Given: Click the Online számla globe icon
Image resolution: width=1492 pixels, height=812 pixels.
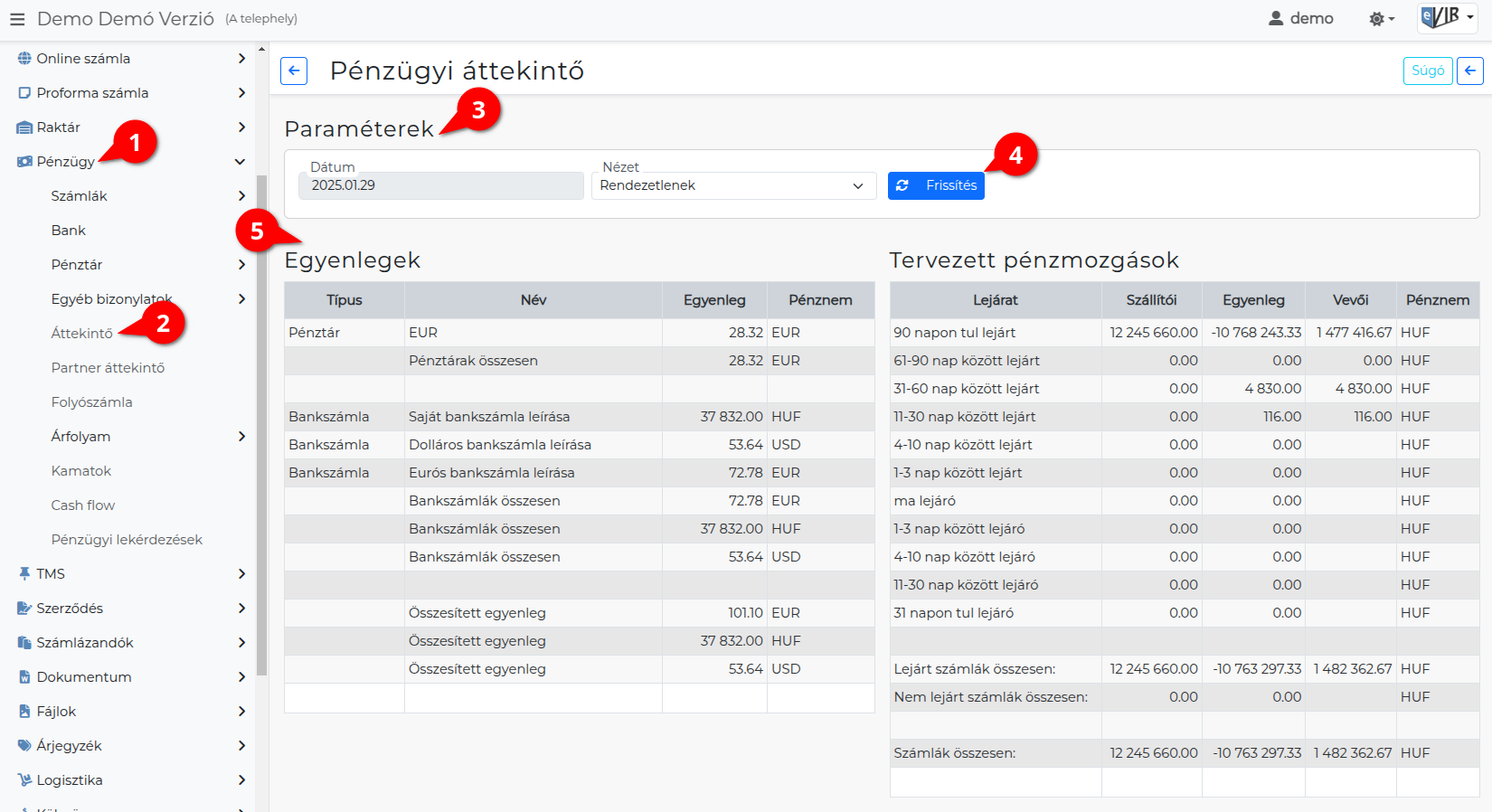Looking at the screenshot, I should [24, 59].
